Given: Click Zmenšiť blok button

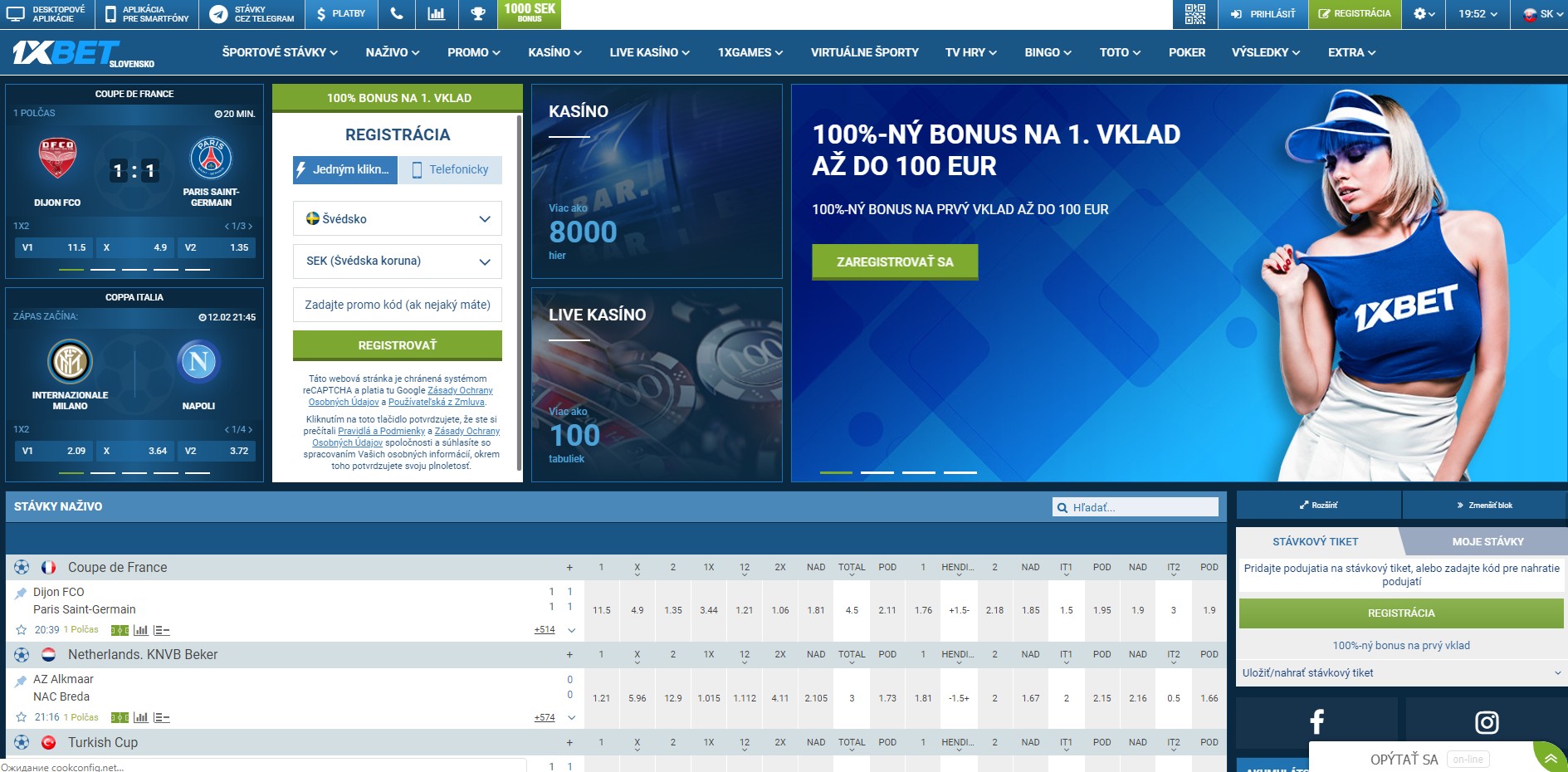Looking at the screenshot, I should (x=1484, y=505).
